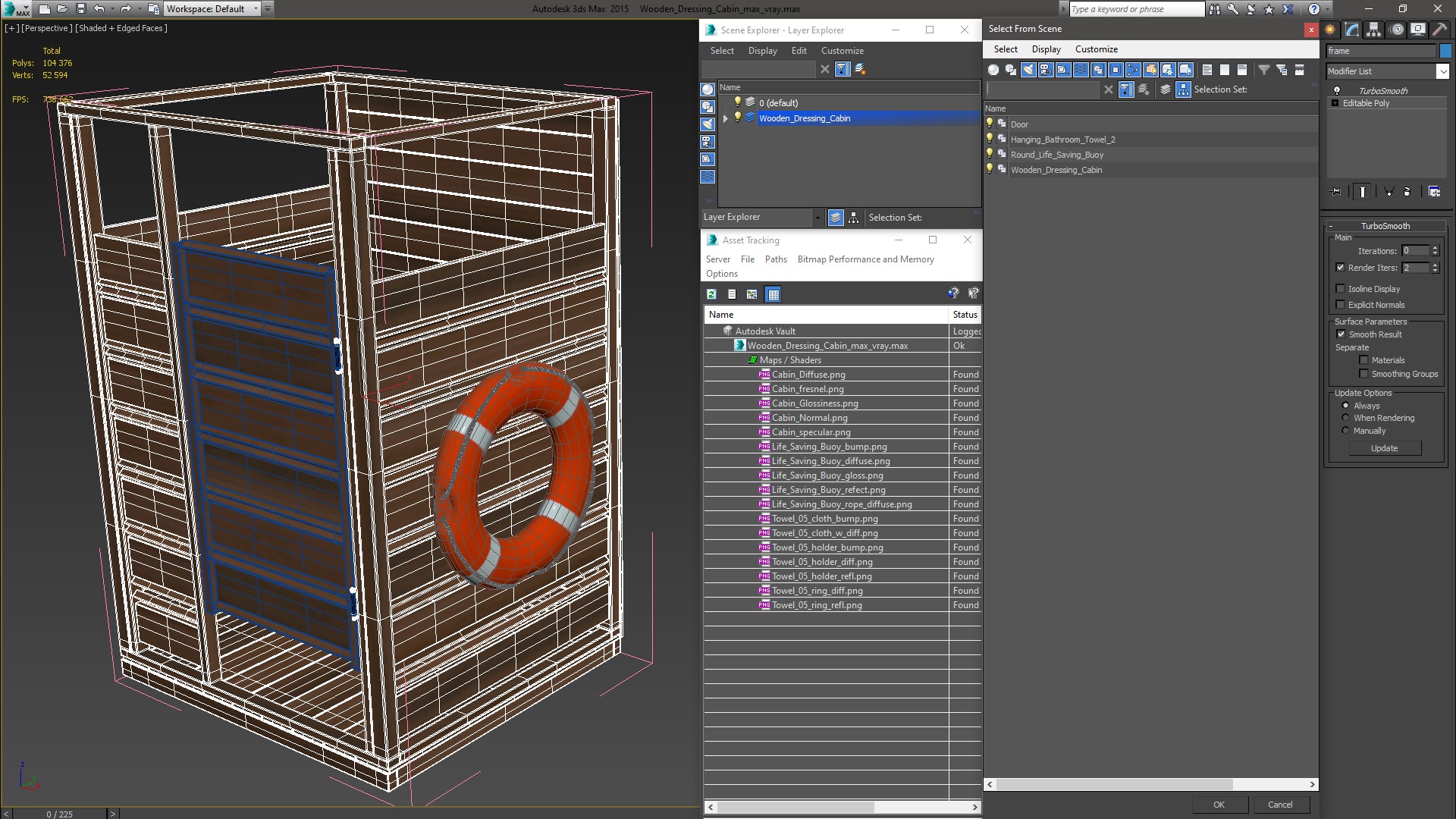Increase Iterations spinner value
1456x819 pixels.
(1435, 248)
